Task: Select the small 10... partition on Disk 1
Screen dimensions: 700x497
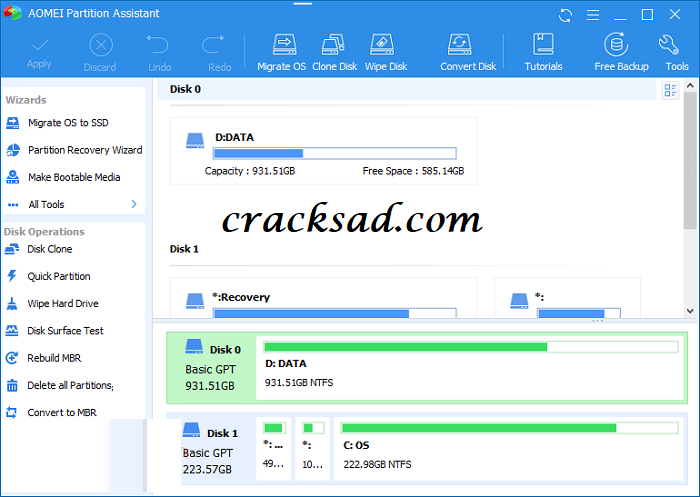Action: 312,449
